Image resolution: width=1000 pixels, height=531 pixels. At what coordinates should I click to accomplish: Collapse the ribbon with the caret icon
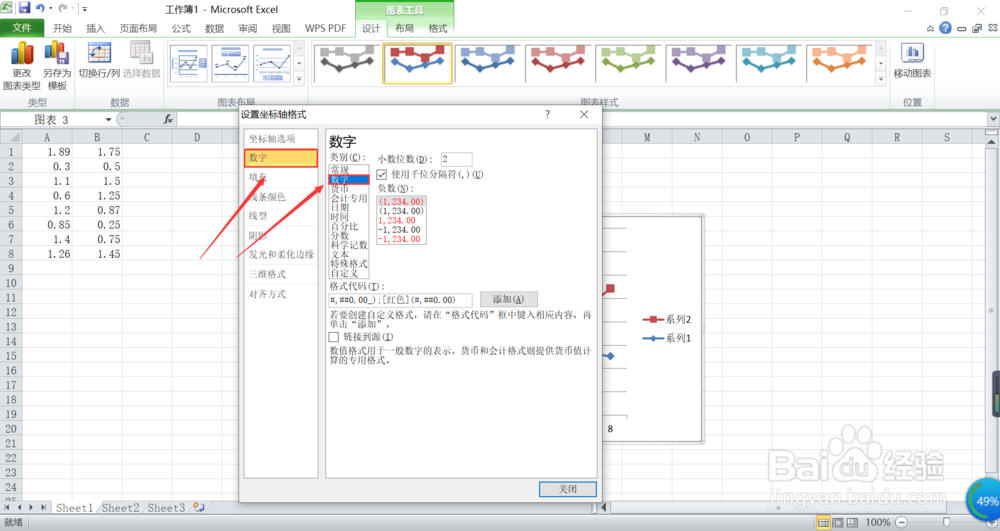(930, 29)
